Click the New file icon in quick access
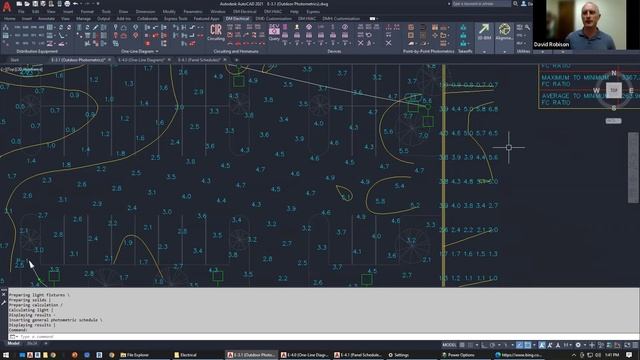This screenshot has height=360, width=640. [19, 4]
